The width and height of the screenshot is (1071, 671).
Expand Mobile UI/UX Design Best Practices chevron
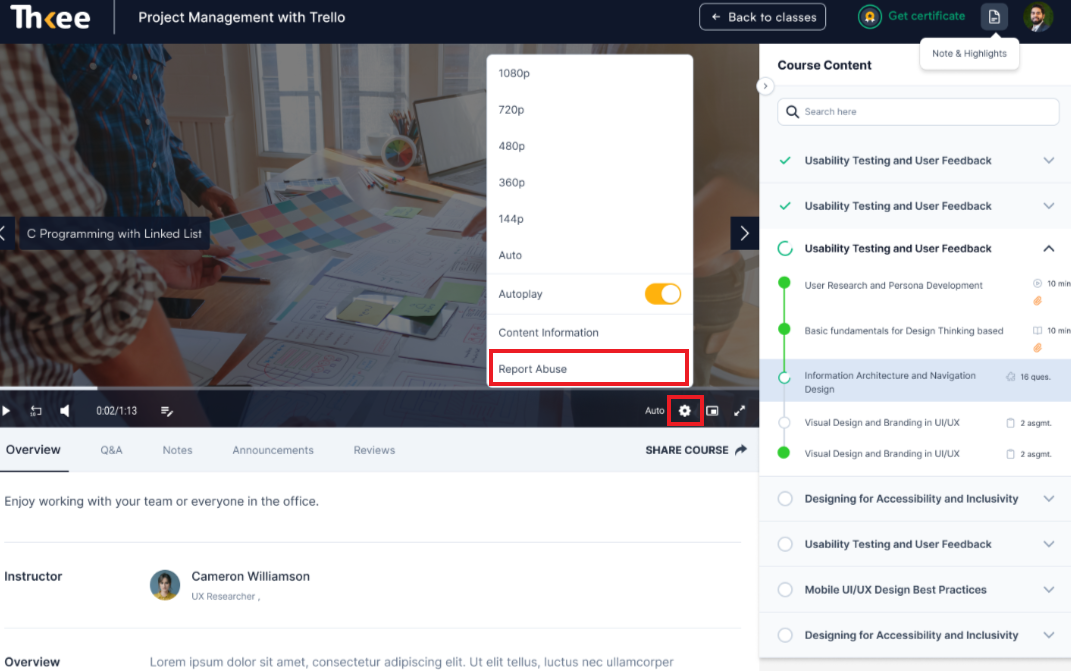coord(1048,590)
